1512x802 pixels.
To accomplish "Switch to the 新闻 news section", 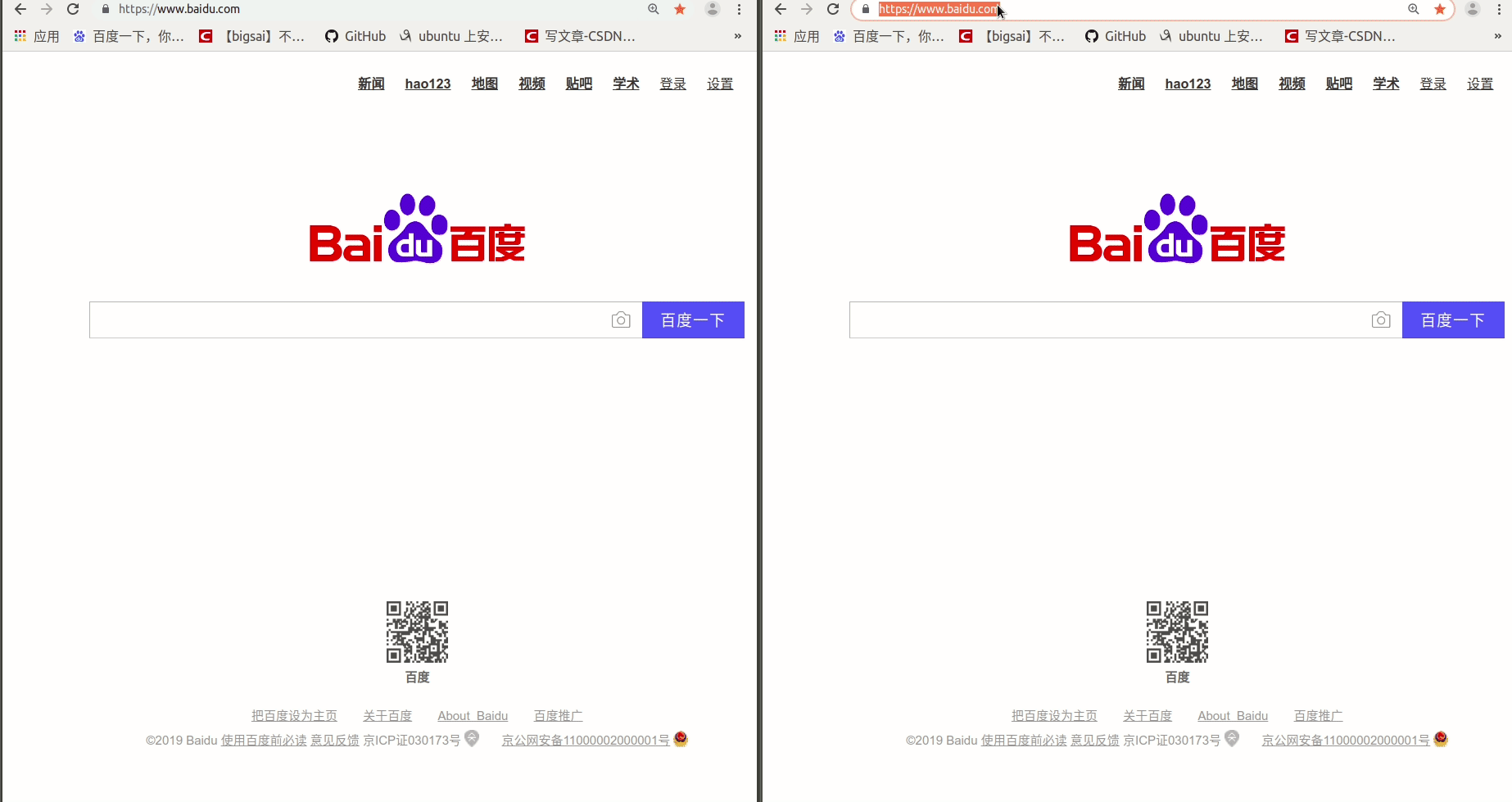I will pos(371,83).
